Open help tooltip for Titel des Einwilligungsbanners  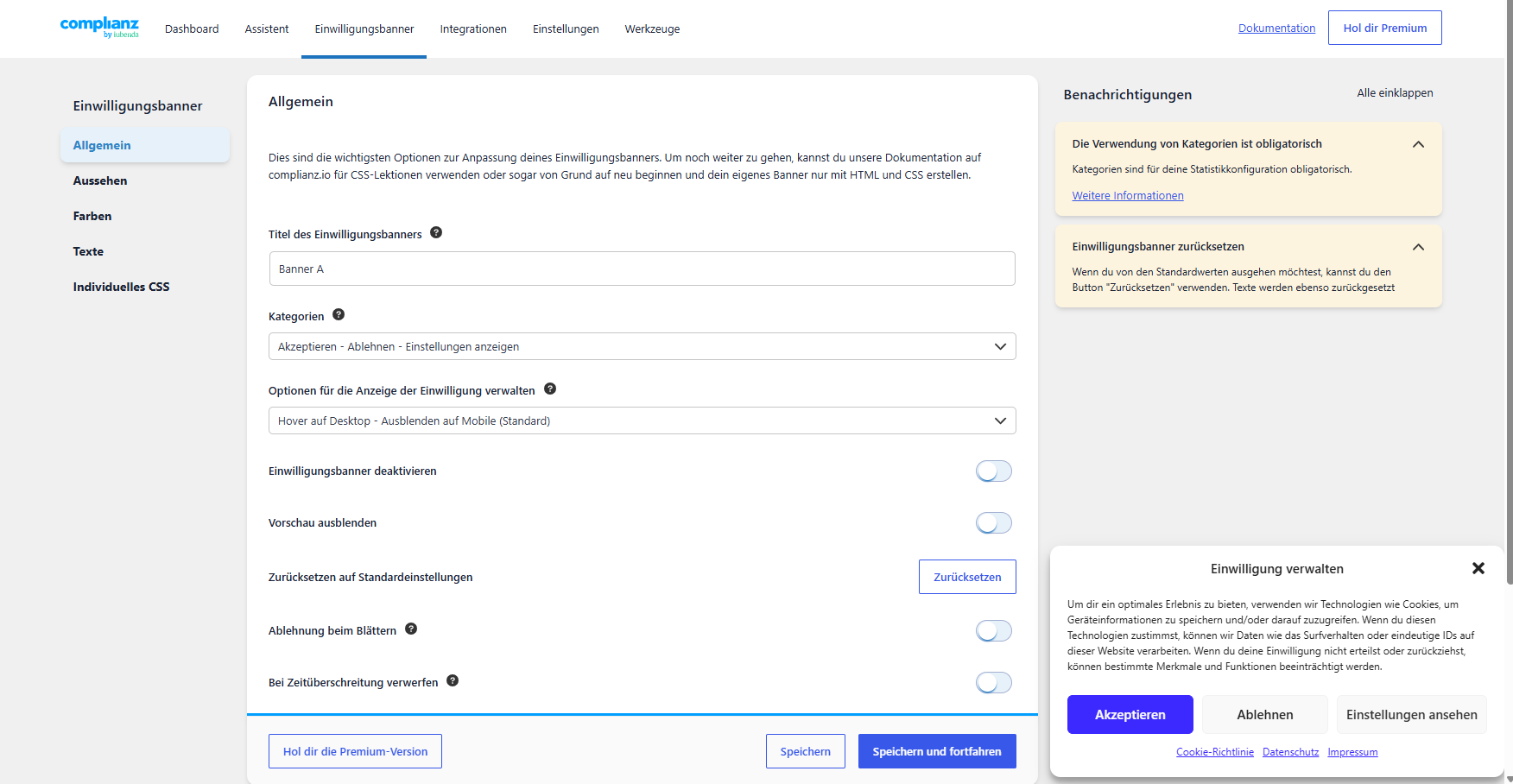(x=436, y=232)
